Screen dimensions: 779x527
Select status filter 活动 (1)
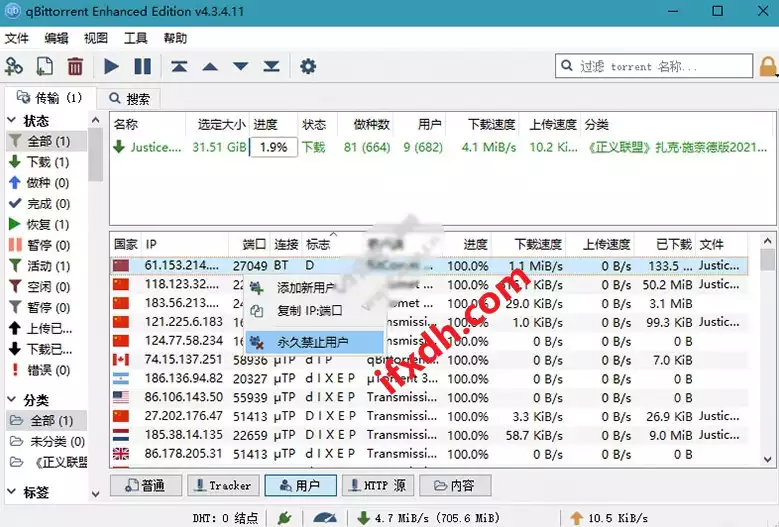coord(47,266)
